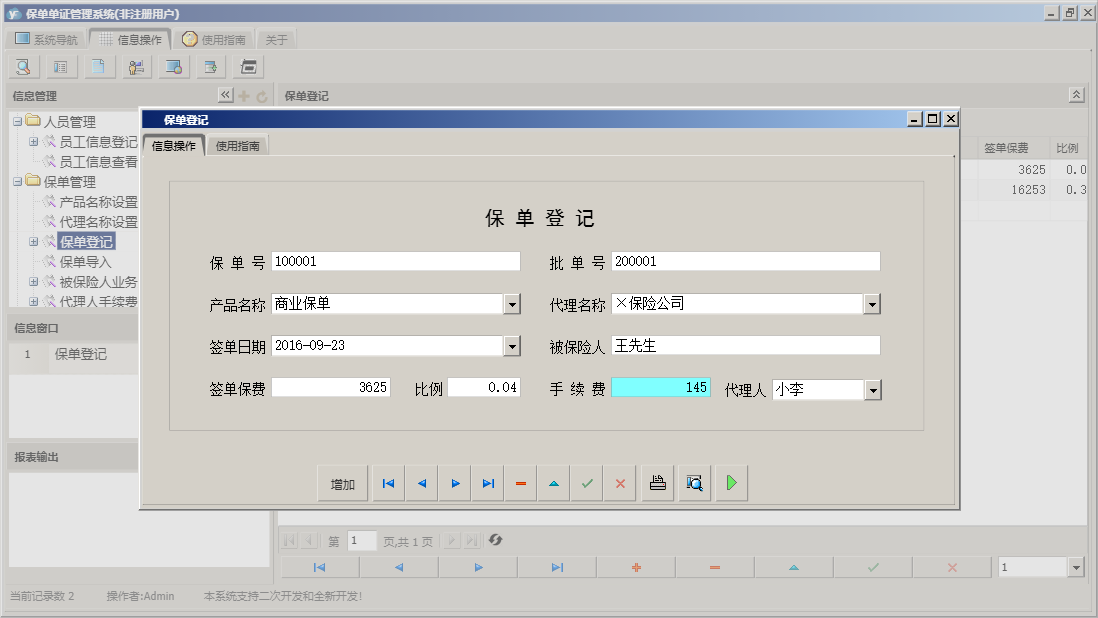Jump to first record in 保单登记 dialog toolbar

[388, 484]
